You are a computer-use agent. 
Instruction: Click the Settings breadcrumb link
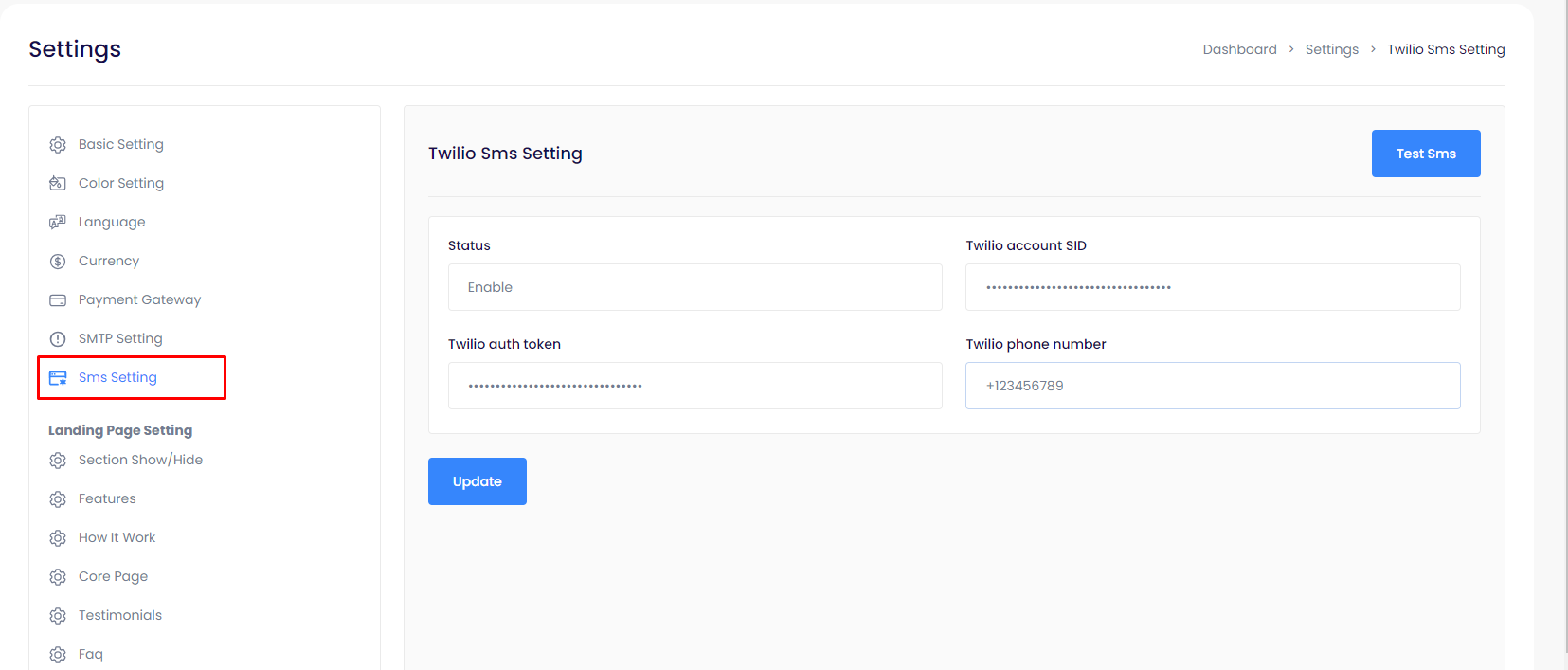[x=1331, y=49]
